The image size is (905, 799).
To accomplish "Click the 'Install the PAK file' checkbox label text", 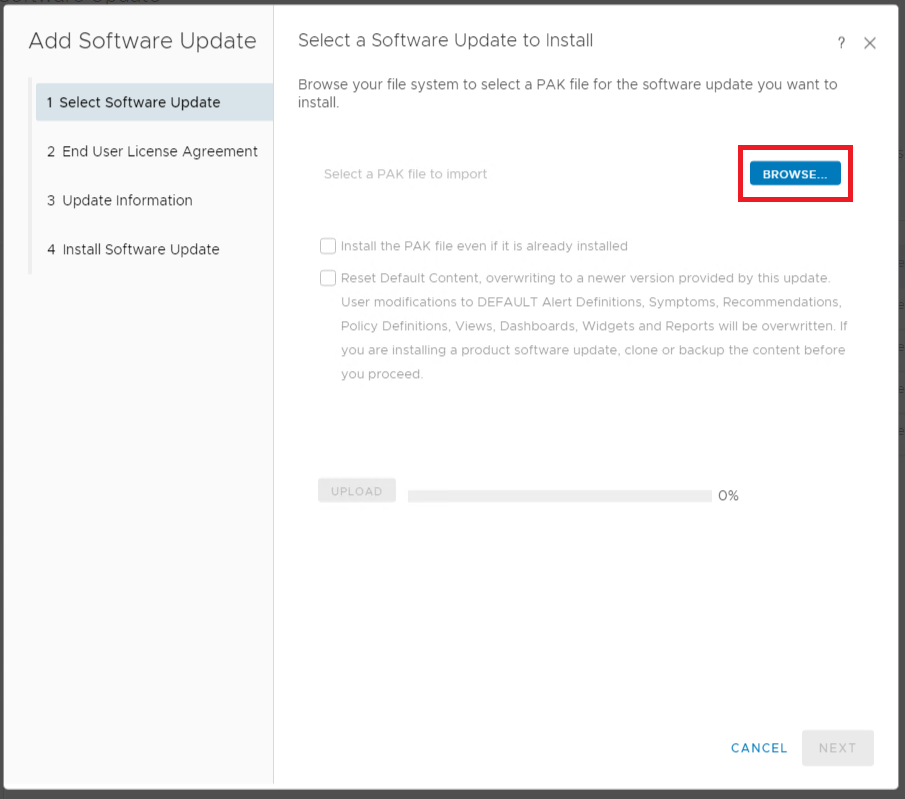I will coord(484,246).
